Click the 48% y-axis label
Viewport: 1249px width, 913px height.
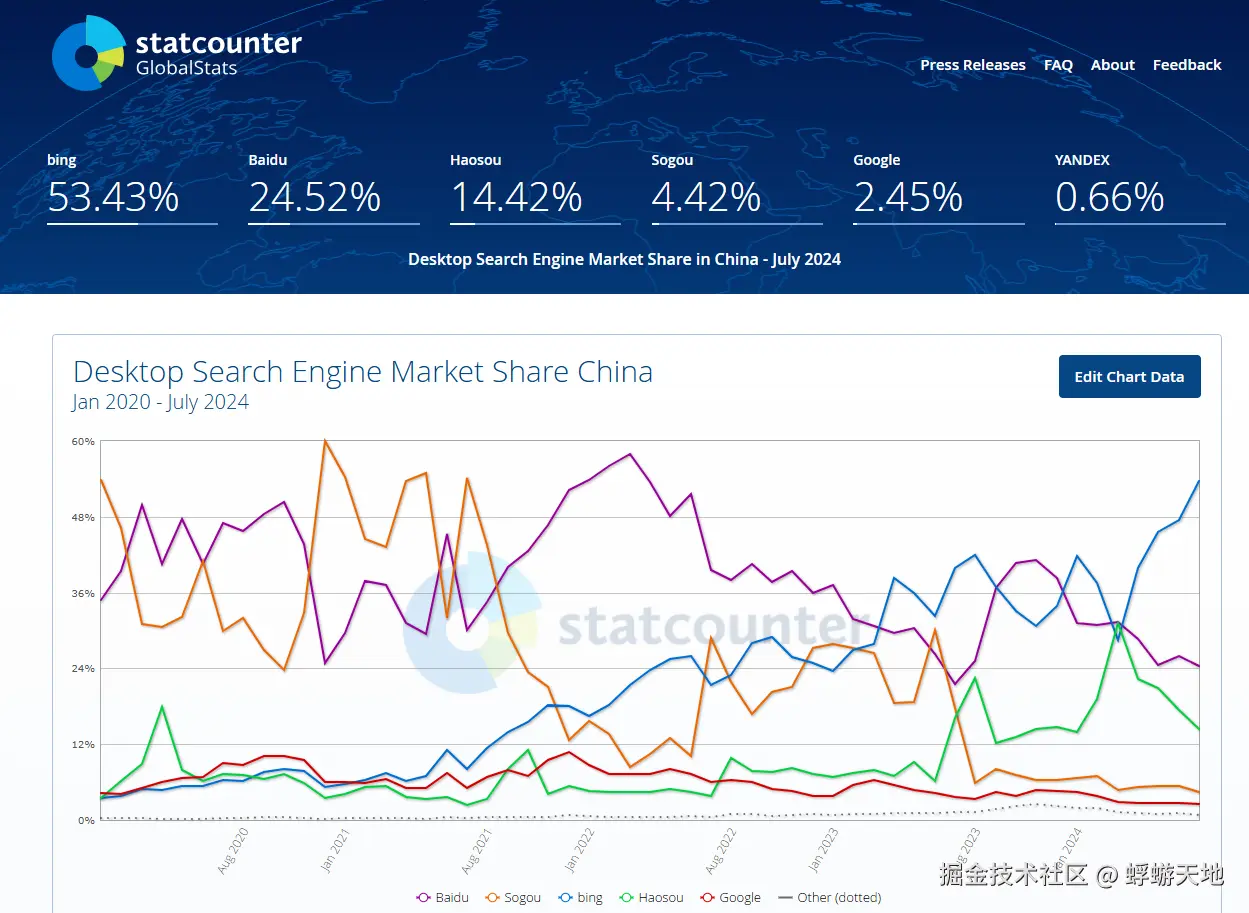coord(83,518)
